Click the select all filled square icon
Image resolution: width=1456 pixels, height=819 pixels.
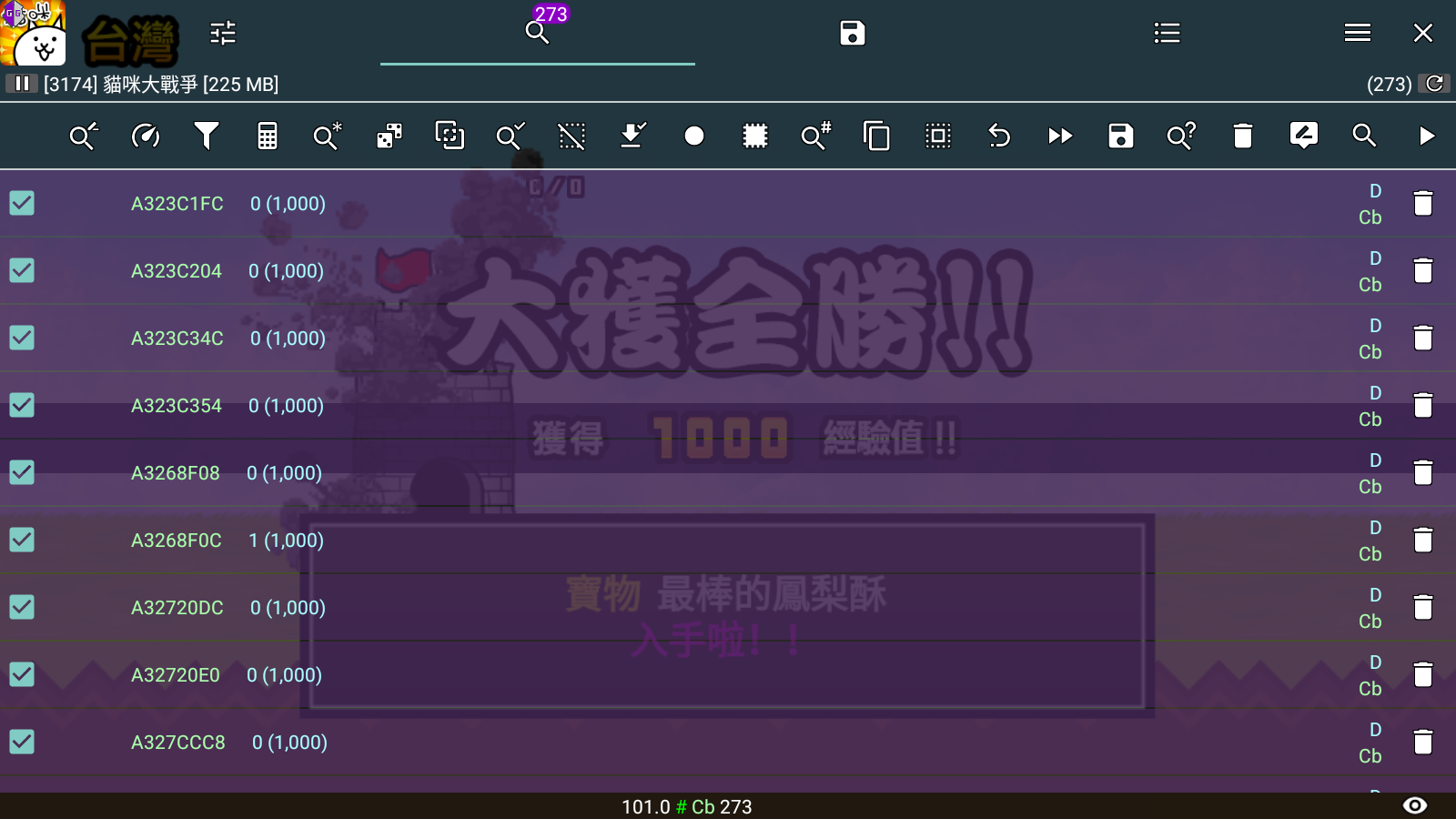pos(755,136)
